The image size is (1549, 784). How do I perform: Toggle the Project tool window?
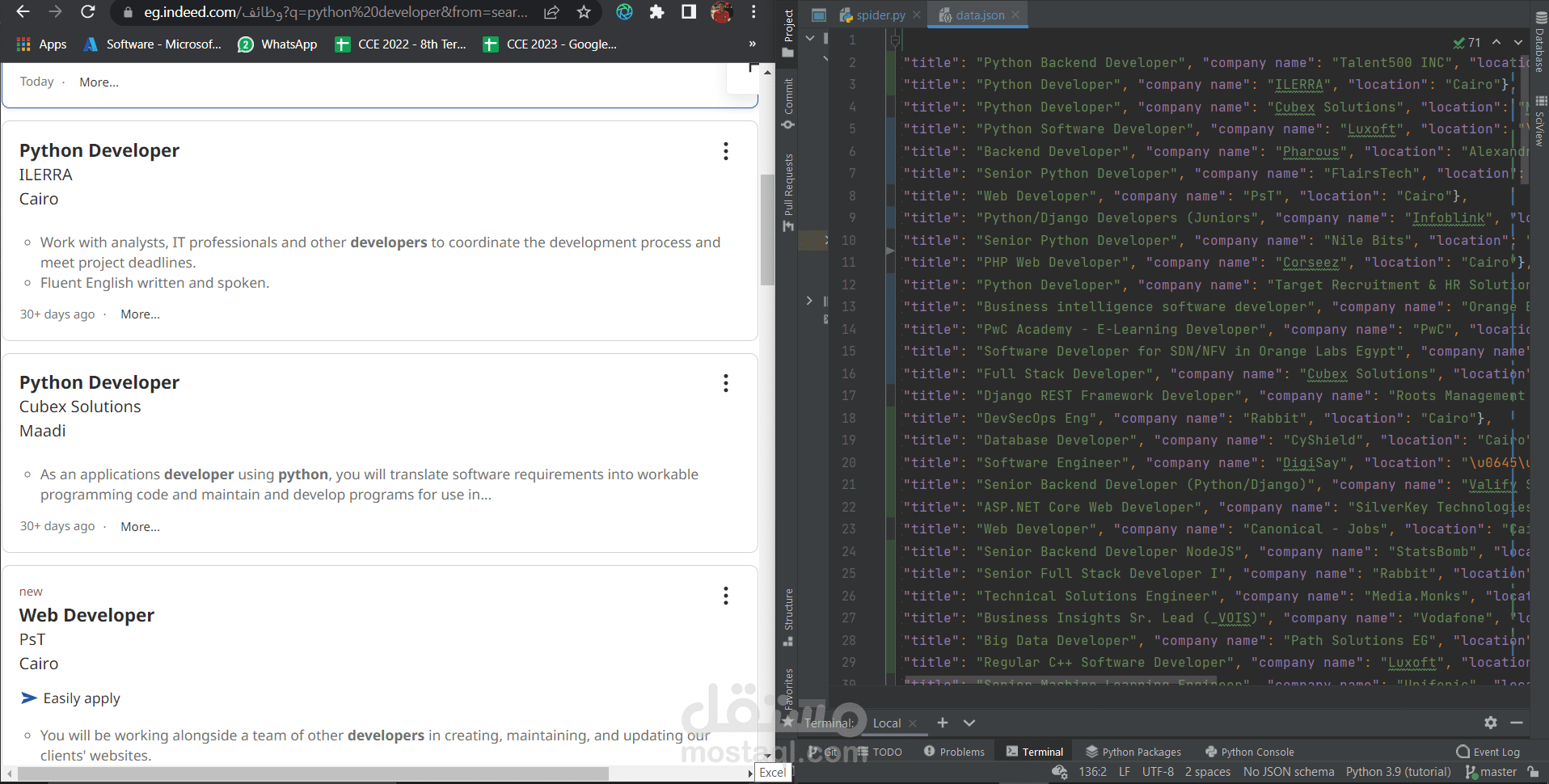pos(788,27)
